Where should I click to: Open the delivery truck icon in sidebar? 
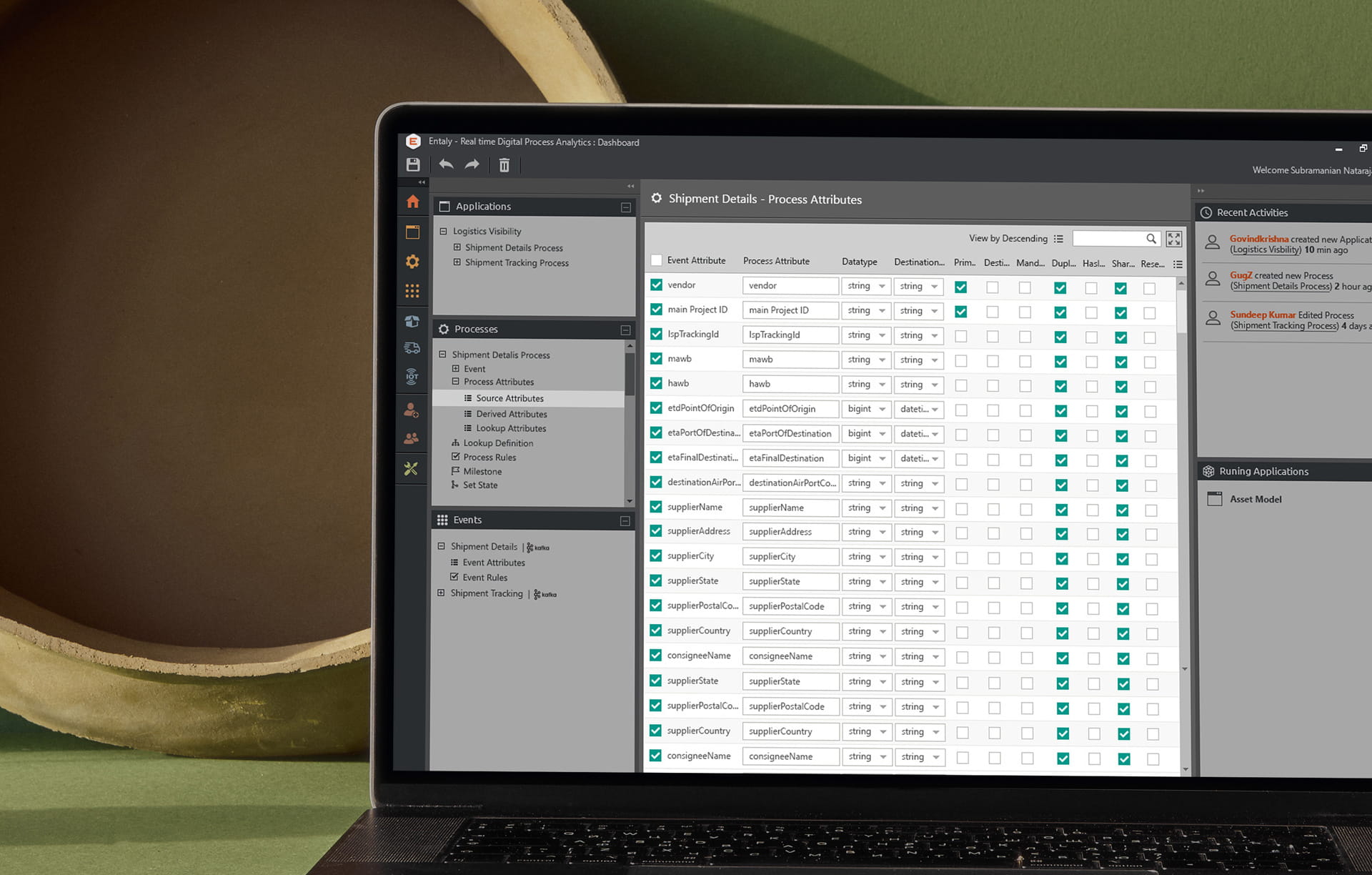point(412,348)
